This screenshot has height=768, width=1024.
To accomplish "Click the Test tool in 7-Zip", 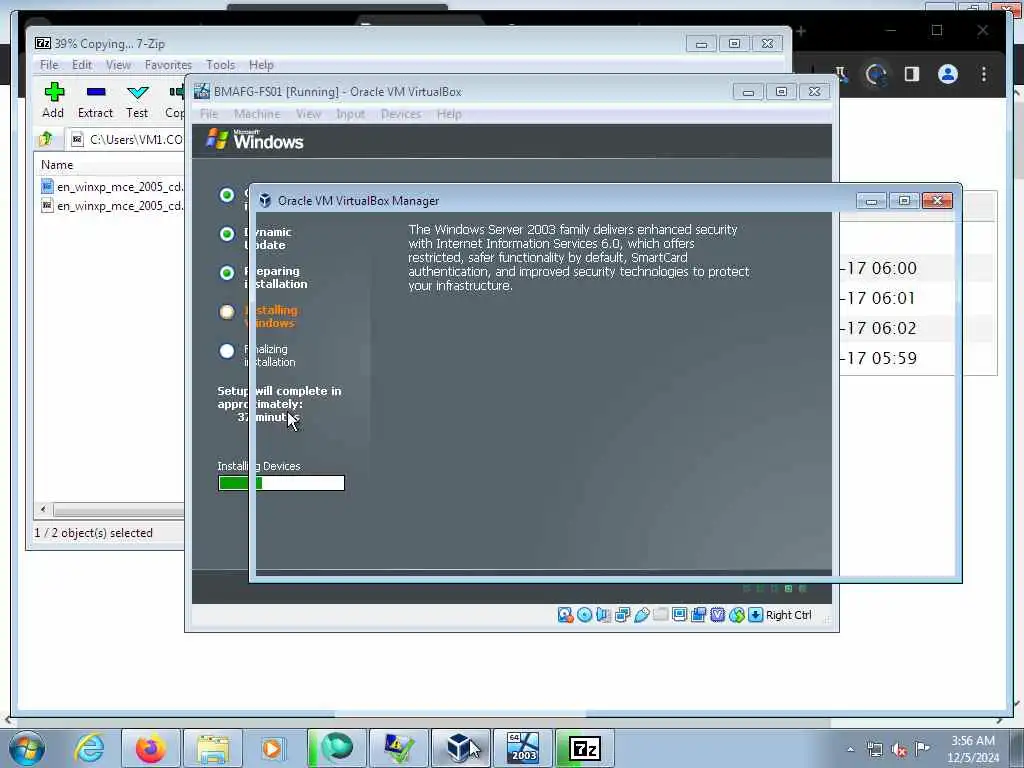I will click(x=137, y=100).
